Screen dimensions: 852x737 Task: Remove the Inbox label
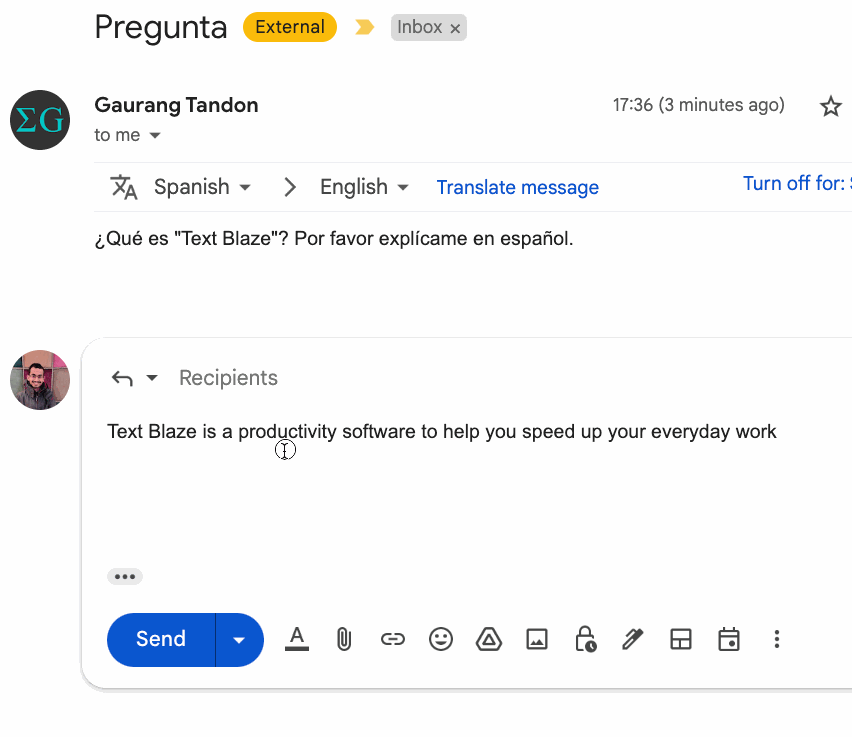point(455,28)
